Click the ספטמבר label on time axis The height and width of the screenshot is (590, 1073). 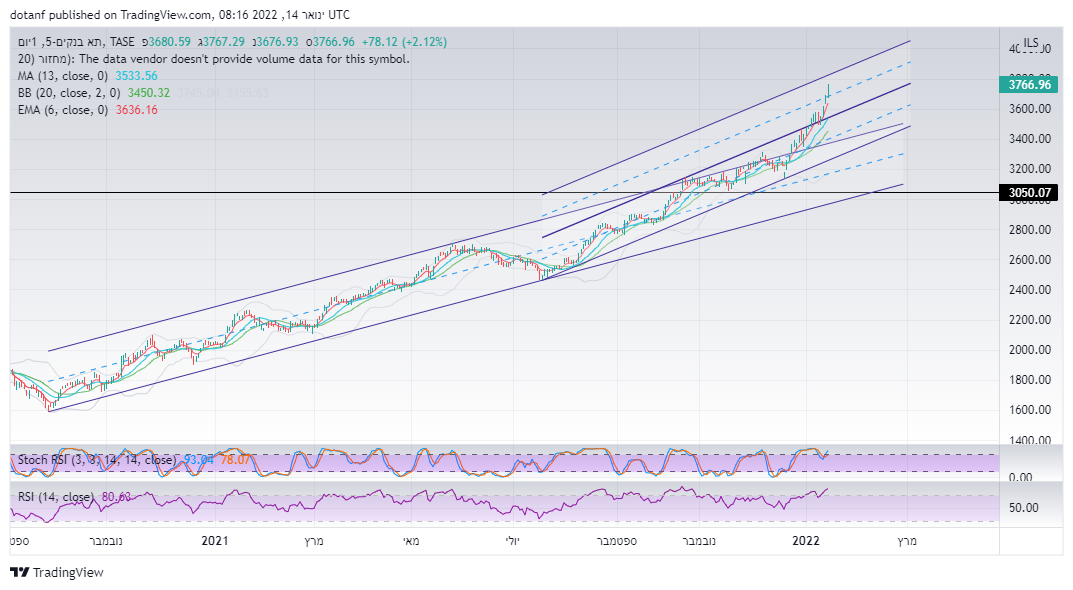[x=617, y=541]
